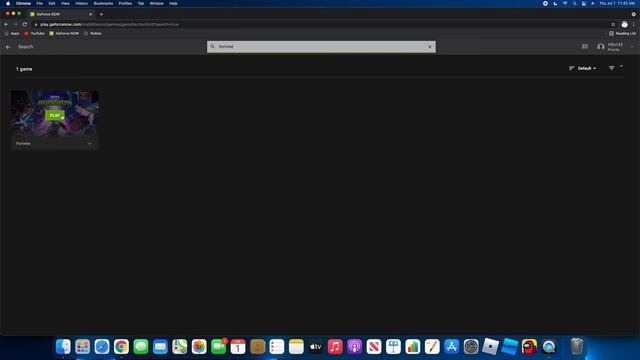Click the "1 game" results count

[x=24, y=69]
